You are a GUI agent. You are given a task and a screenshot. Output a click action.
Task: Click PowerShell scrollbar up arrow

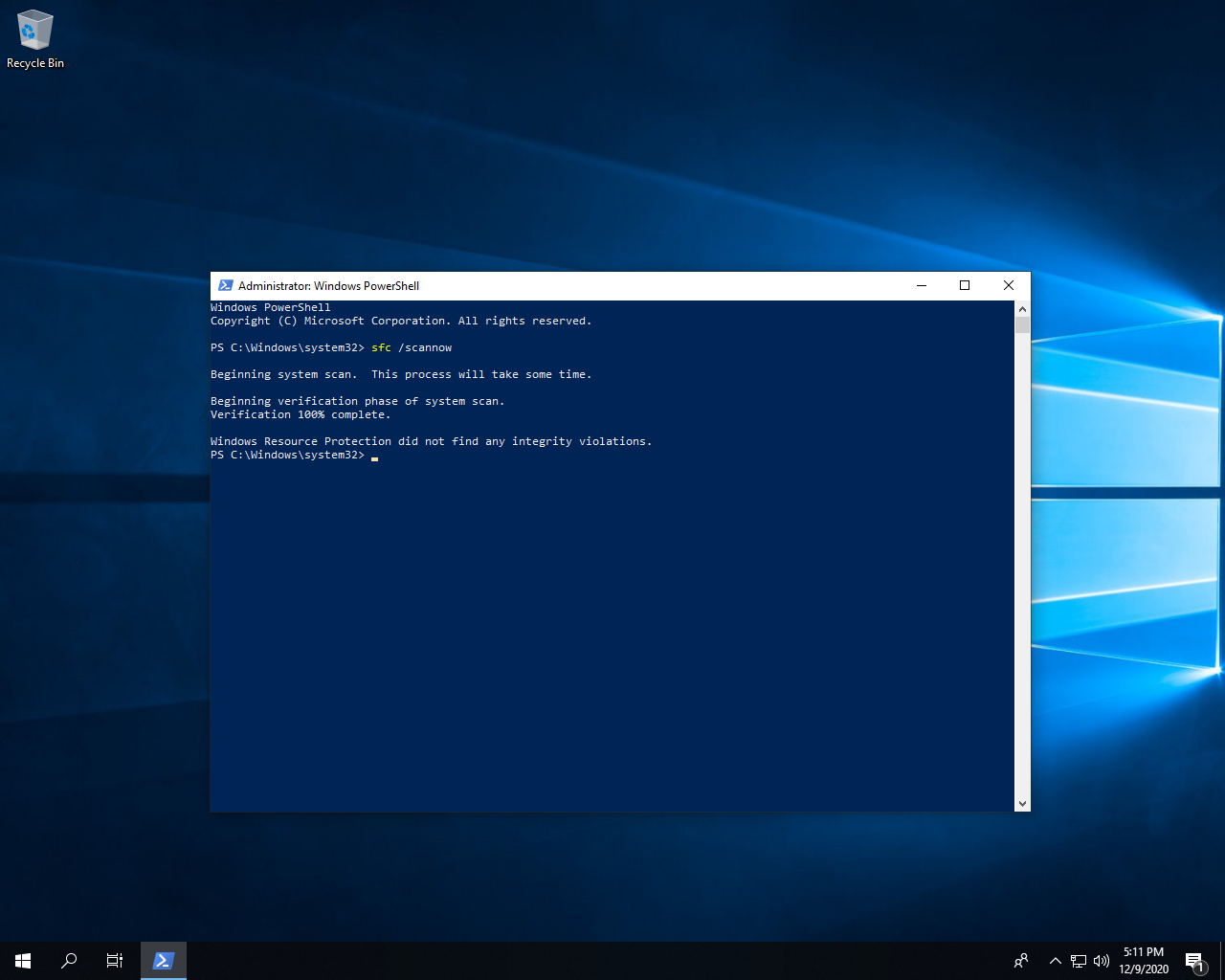point(1022,309)
